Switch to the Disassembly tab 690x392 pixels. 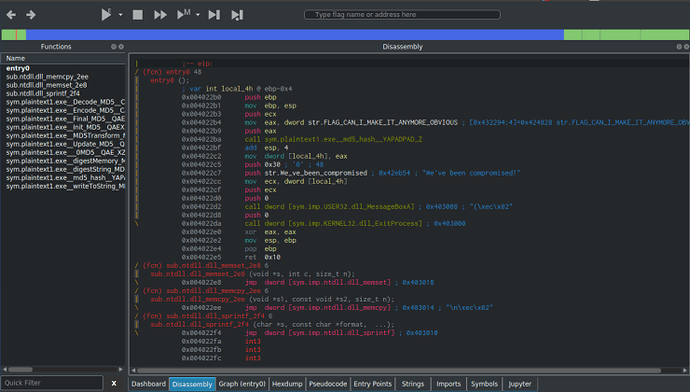tap(192, 384)
